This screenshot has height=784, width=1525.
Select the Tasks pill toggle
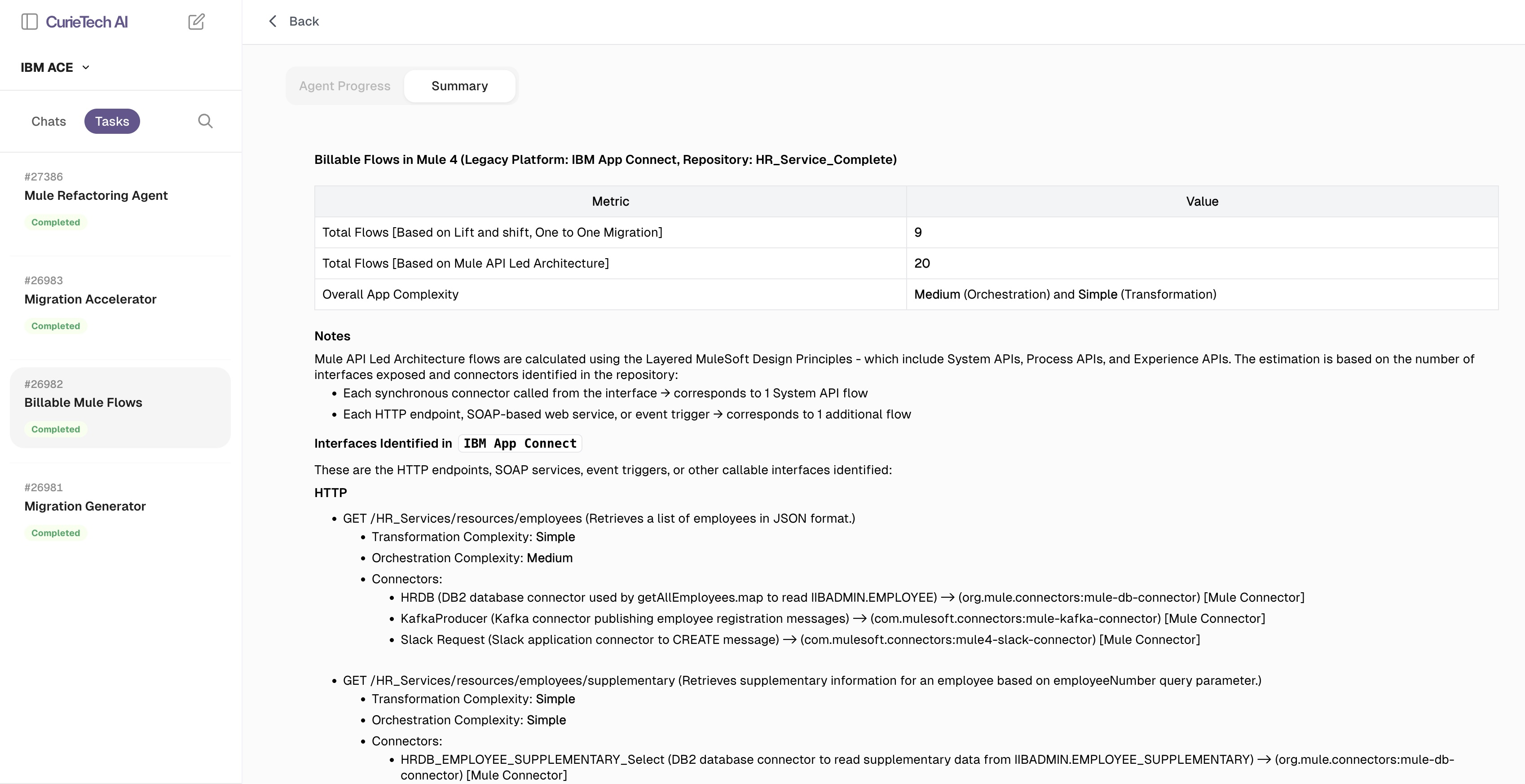pos(112,121)
